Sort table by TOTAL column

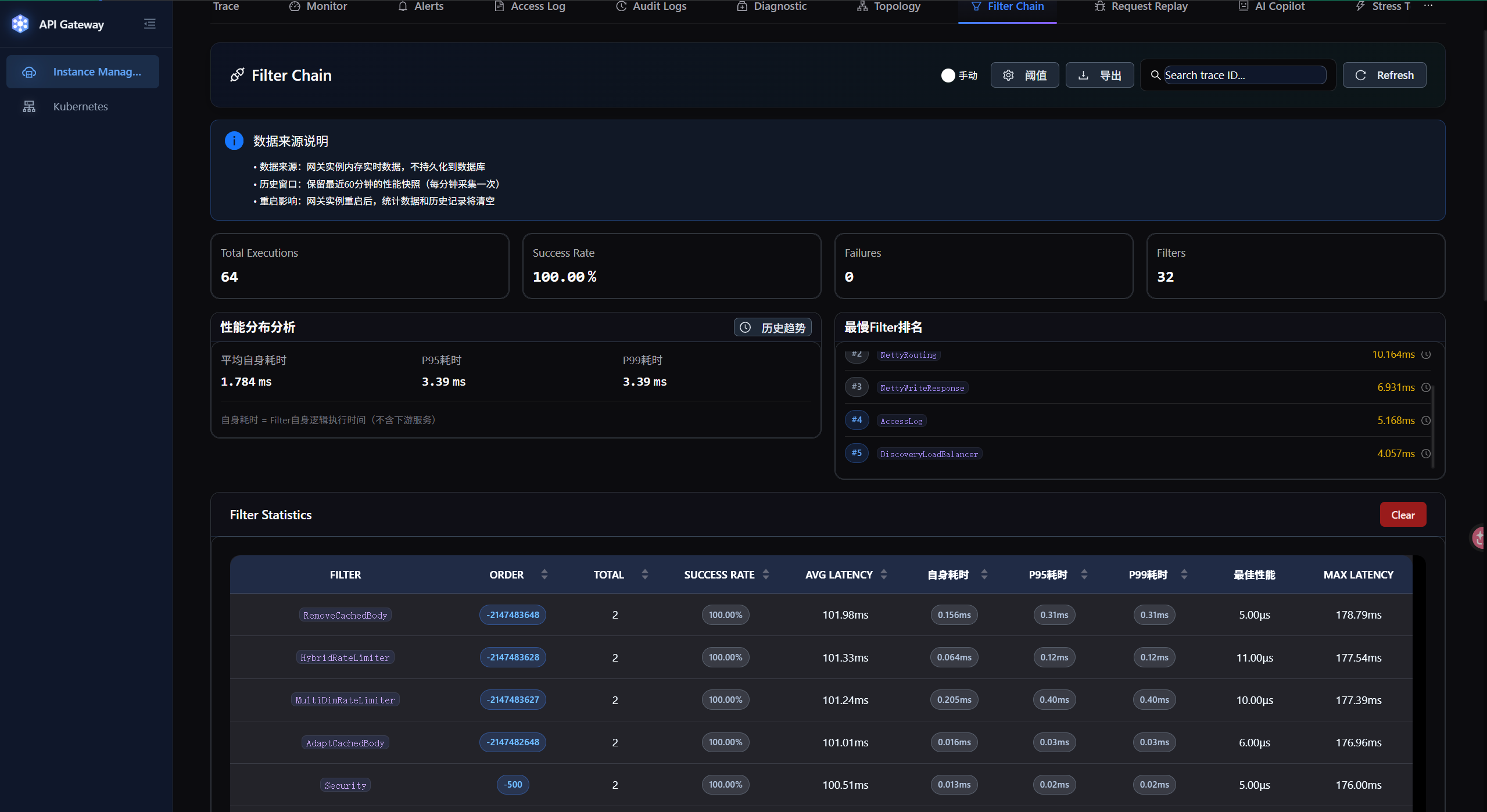[645, 574]
